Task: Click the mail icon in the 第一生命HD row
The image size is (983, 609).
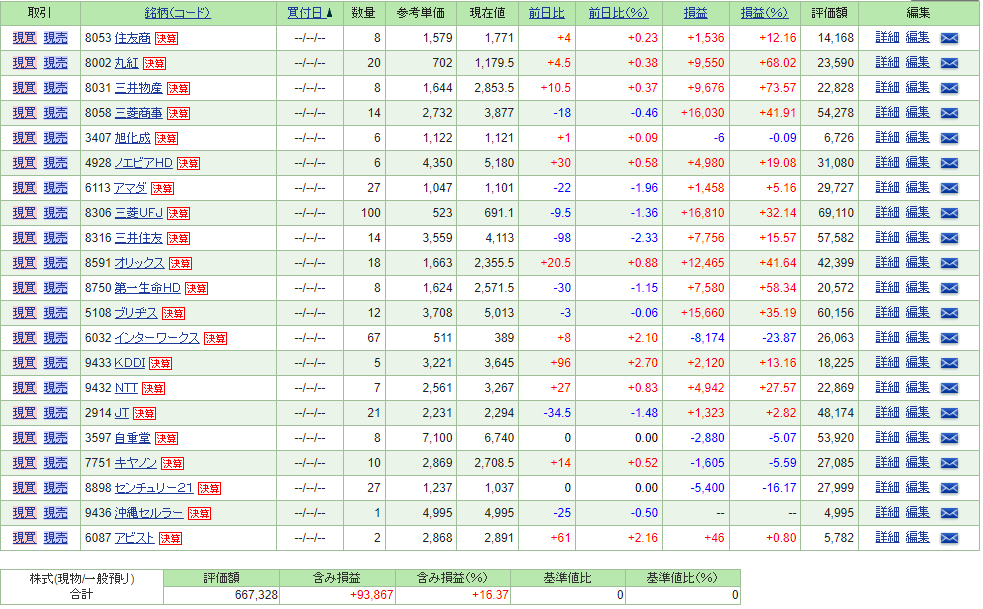Action: [949, 289]
